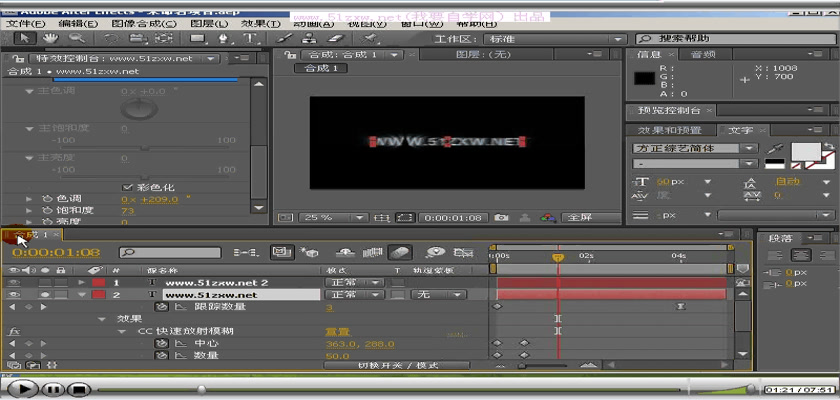Select the Unified Camera tool
840x400 pixels.
[x=138, y=39]
